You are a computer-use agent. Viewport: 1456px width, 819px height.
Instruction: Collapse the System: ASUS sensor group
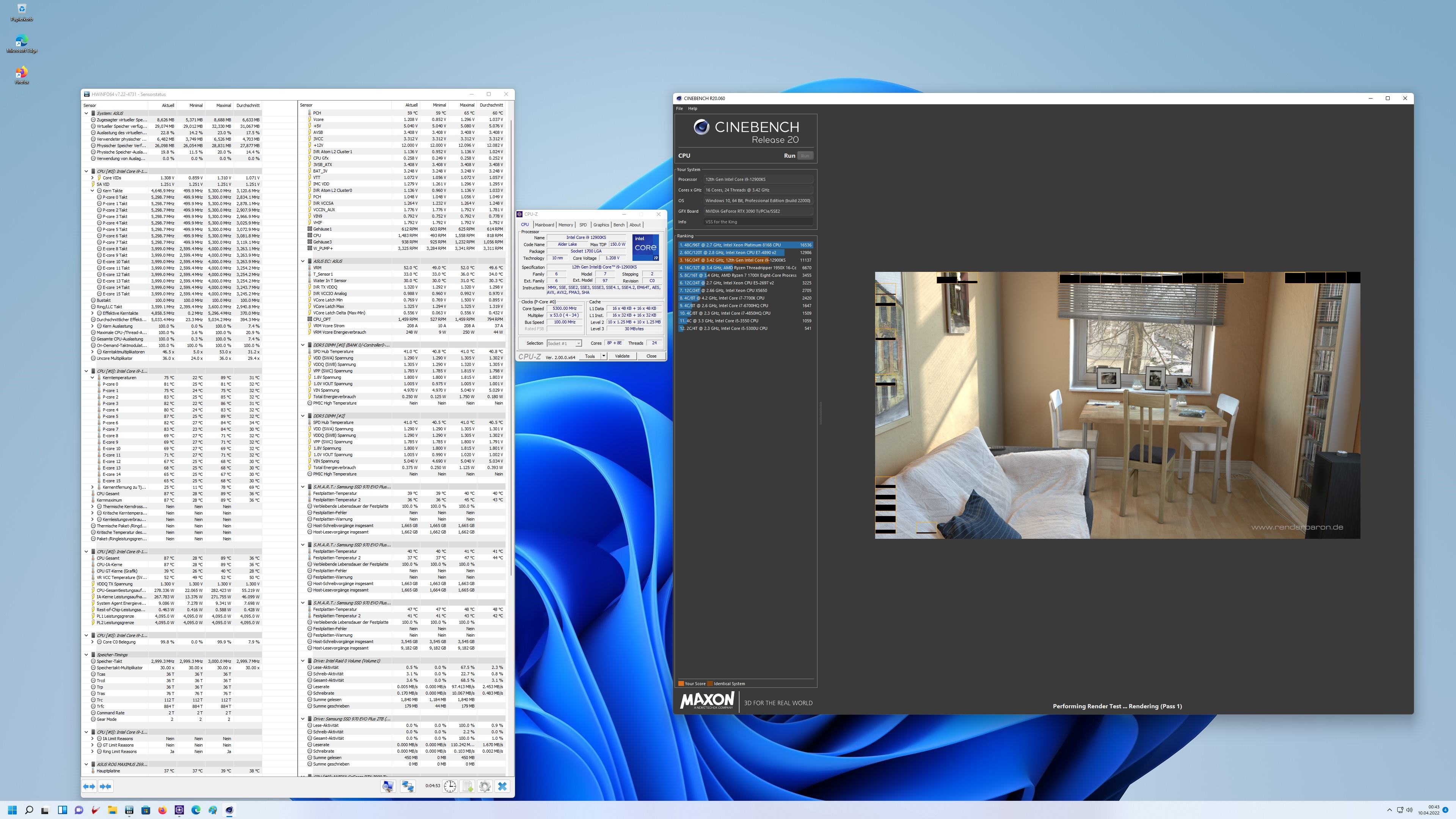86,113
